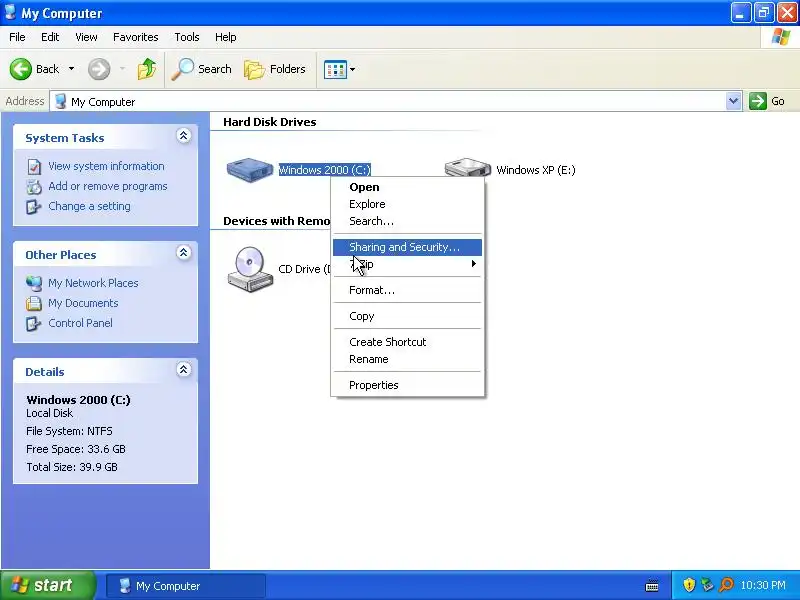The image size is (800, 600).
Task: Click the View system information icon
Action: pos(34,167)
